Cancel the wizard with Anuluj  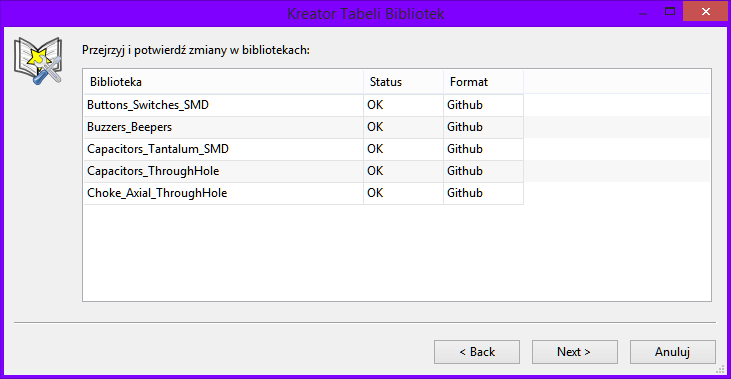(672, 352)
